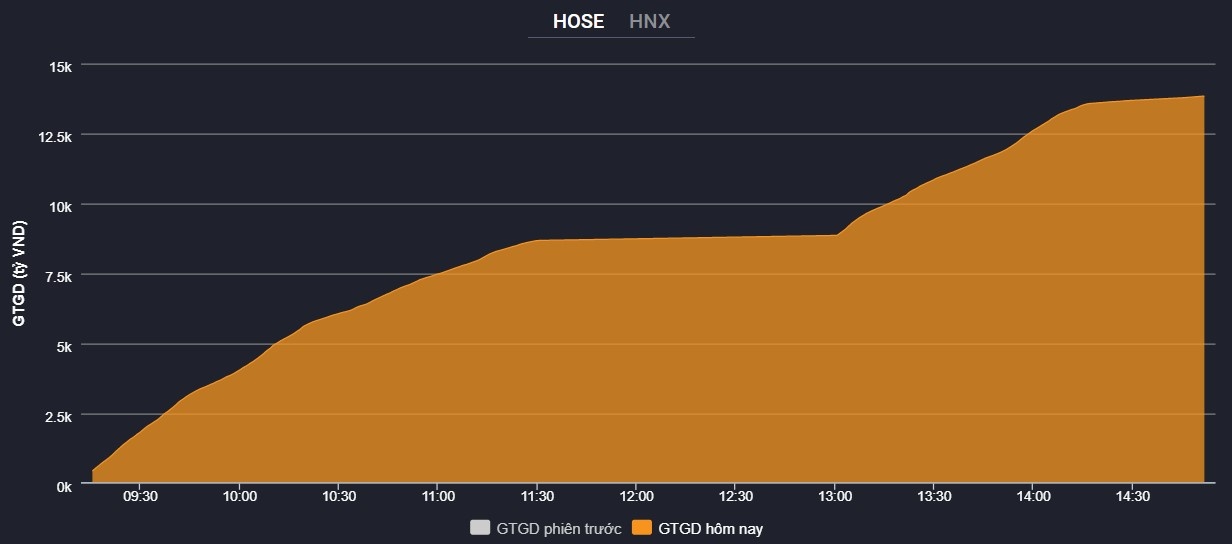Switch to the HOSE tab
Screen dimensions: 1232x544
pyautogui.click(x=578, y=21)
